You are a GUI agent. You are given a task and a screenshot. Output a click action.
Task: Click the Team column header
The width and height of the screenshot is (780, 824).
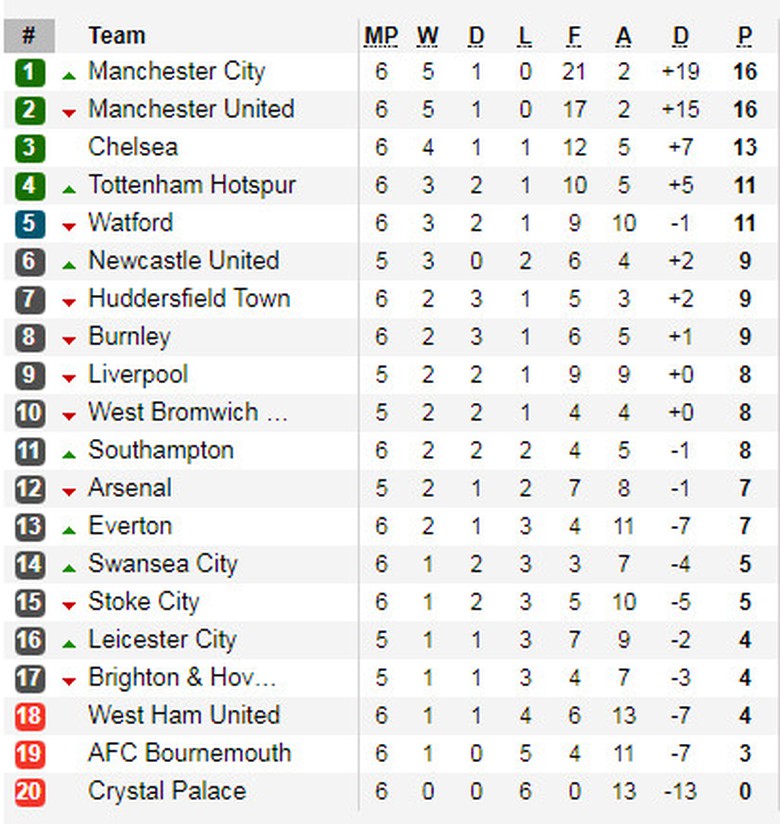coord(117,36)
